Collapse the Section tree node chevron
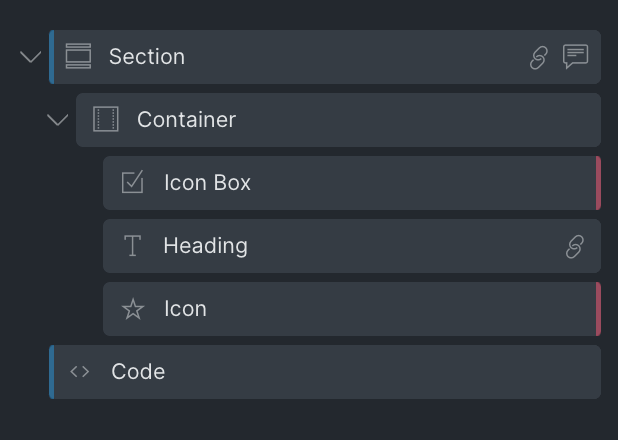This screenshot has height=440, width=618. [31, 57]
